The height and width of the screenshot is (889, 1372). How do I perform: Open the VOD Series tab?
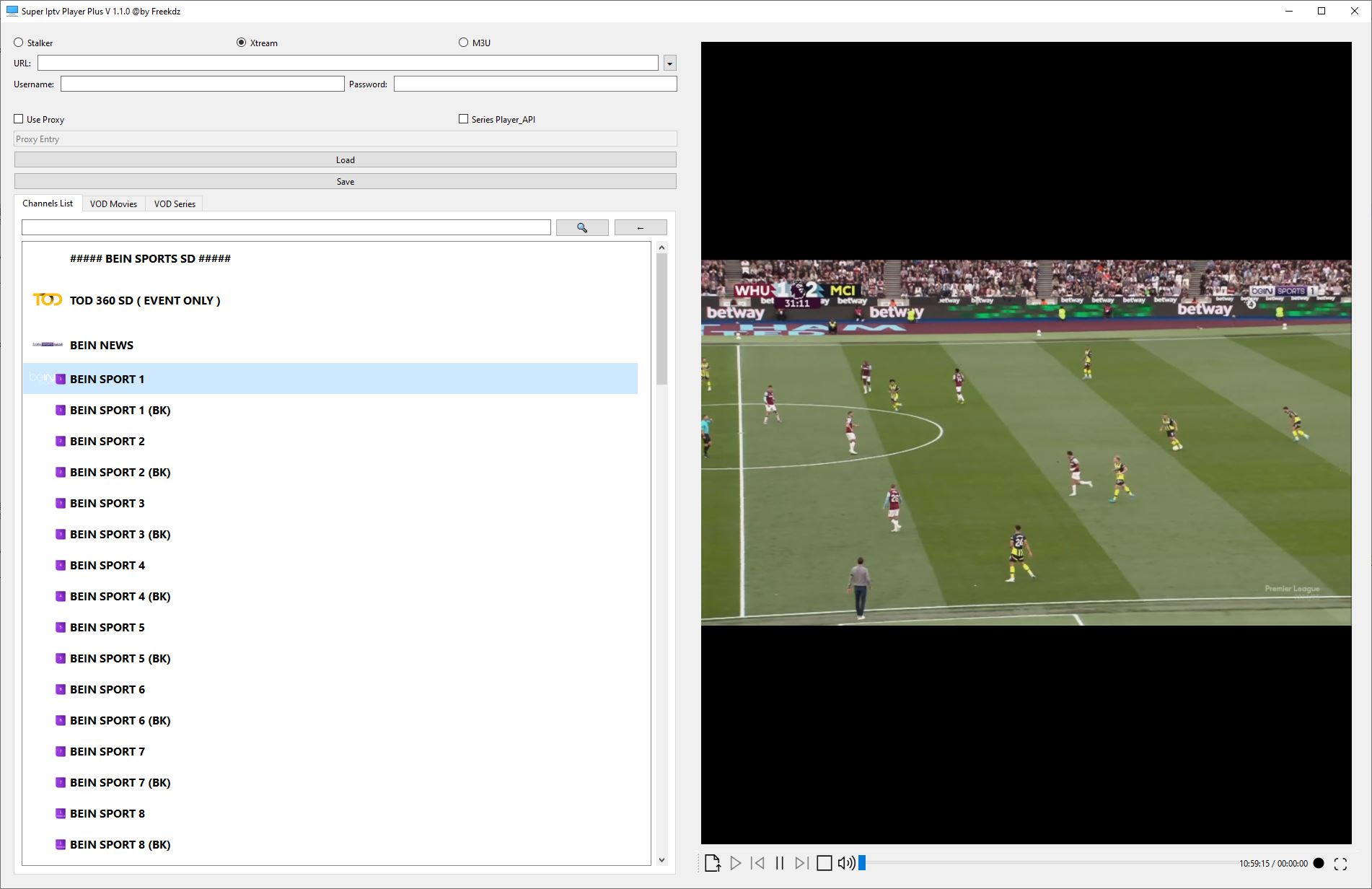pyautogui.click(x=175, y=204)
